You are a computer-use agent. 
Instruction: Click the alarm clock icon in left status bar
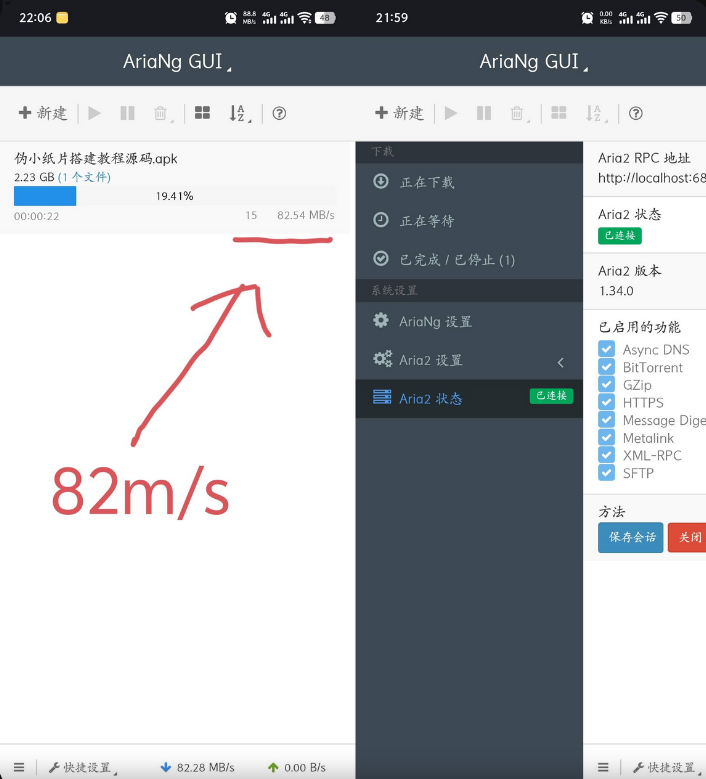point(231,18)
